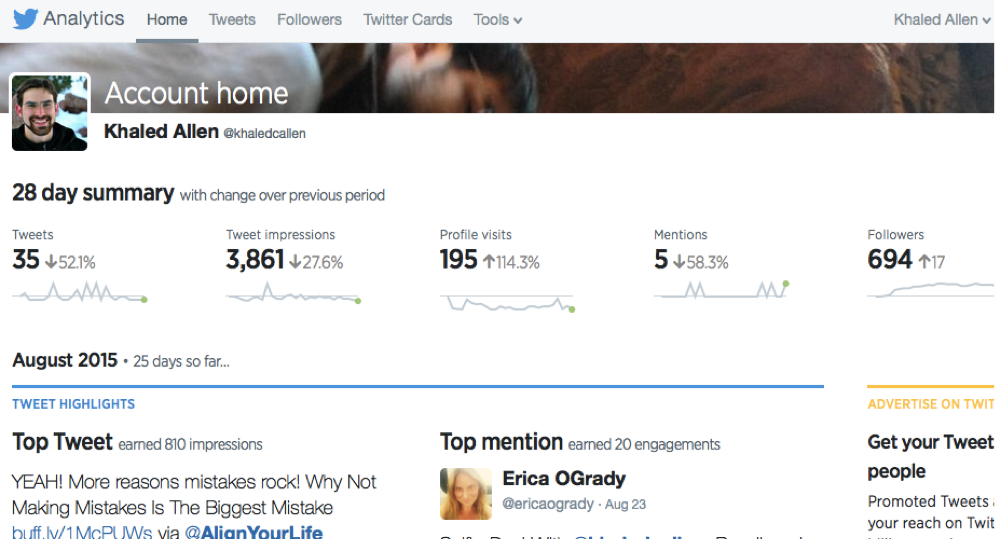
Task: Click 'with change over previous period' text
Action: coord(282,195)
